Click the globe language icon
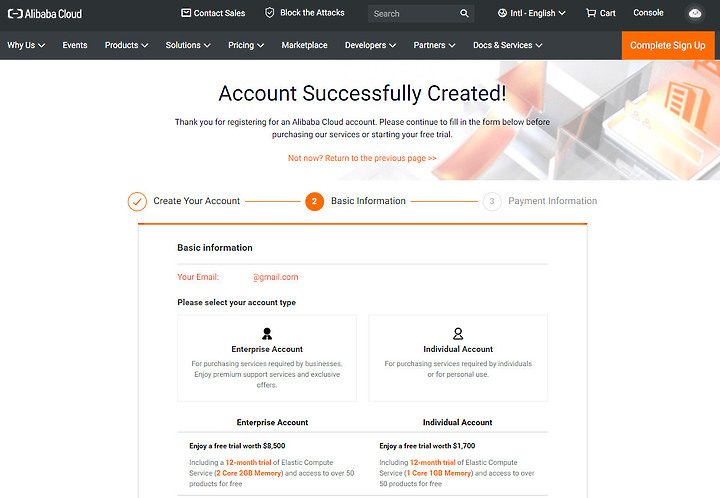 point(502,13)
